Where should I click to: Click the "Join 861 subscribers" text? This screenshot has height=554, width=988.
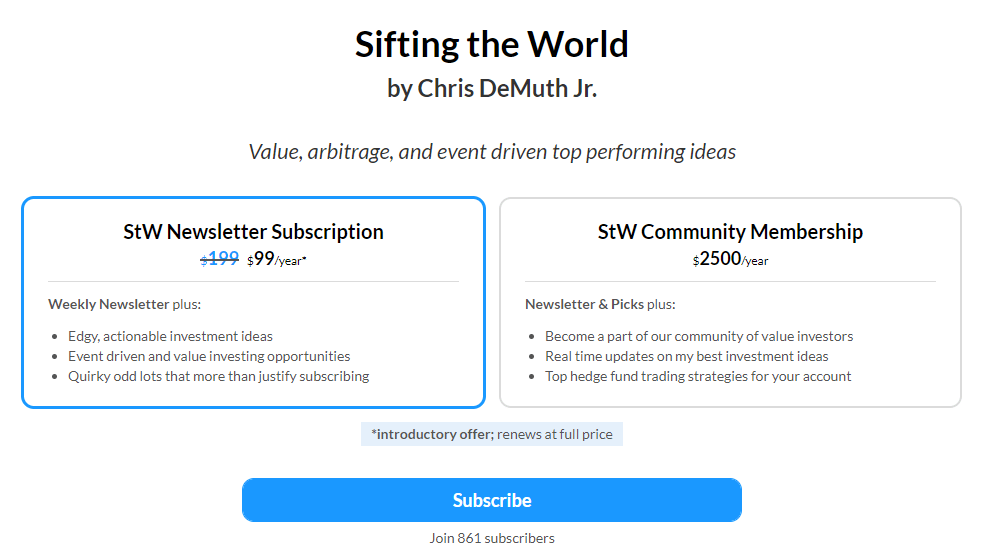[491, 538]
